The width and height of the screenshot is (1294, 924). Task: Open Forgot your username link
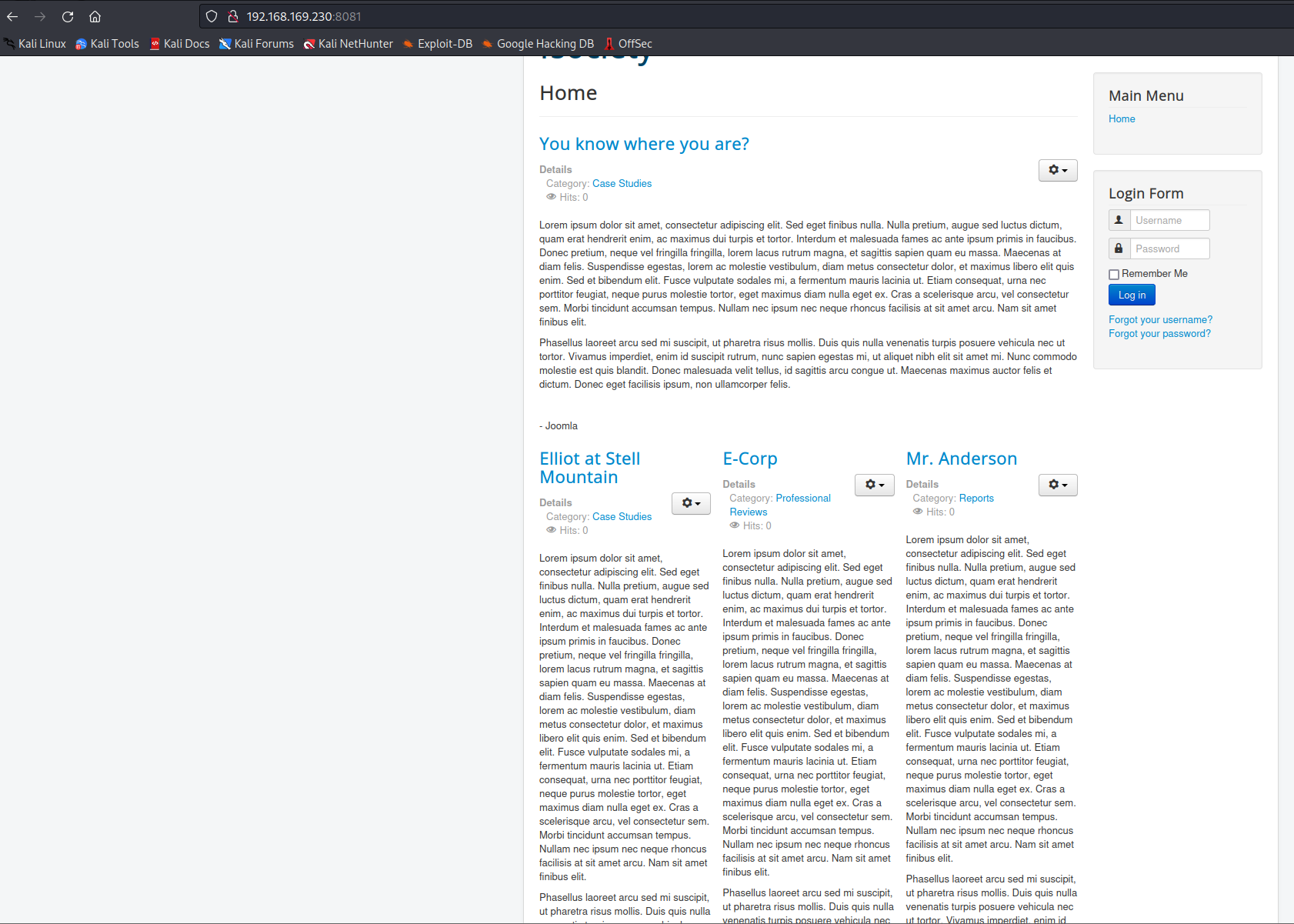pyautogui.click(x=1160, y=319)
